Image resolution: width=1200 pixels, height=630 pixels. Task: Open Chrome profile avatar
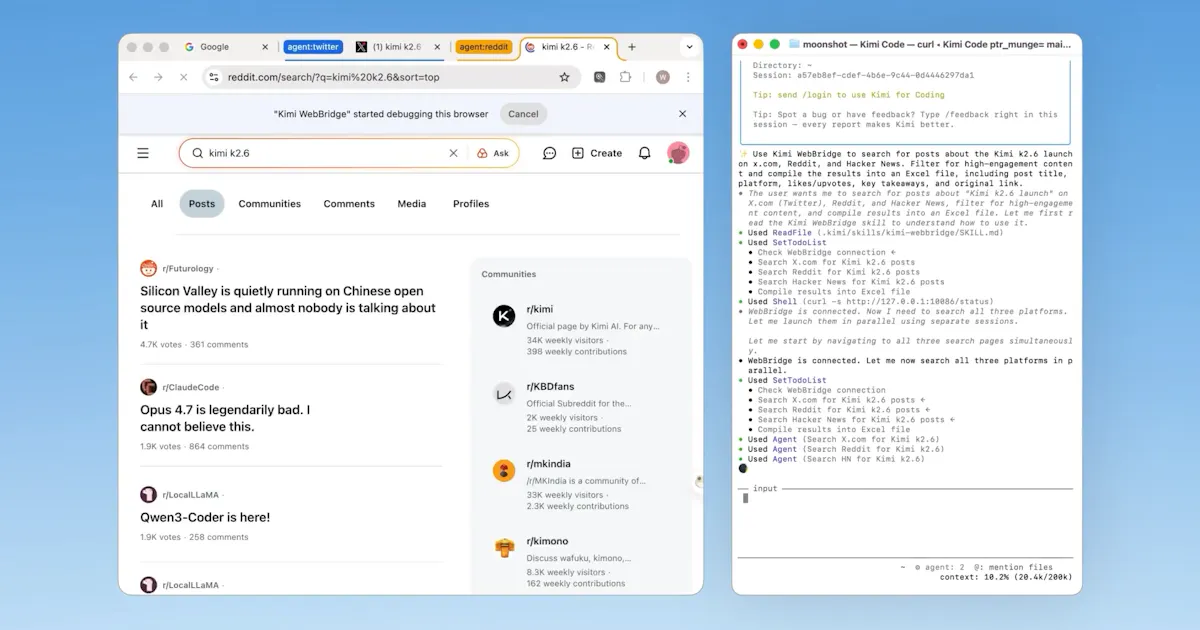point(662,77)
